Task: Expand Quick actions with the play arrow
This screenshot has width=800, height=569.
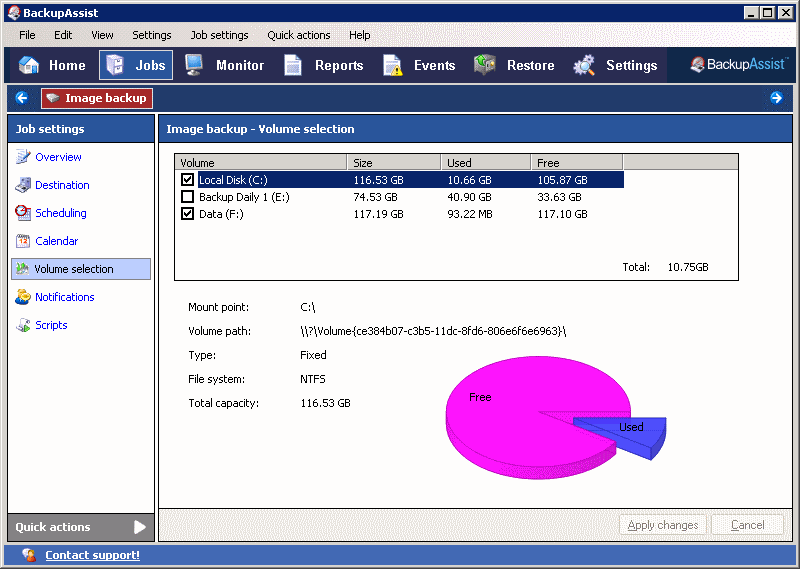Action: click(x=140, y=527)
